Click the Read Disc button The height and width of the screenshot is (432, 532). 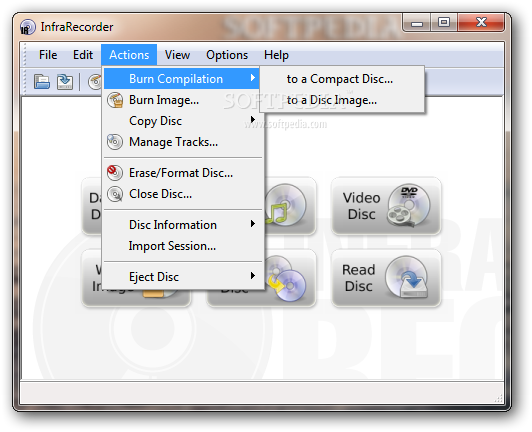386,278
